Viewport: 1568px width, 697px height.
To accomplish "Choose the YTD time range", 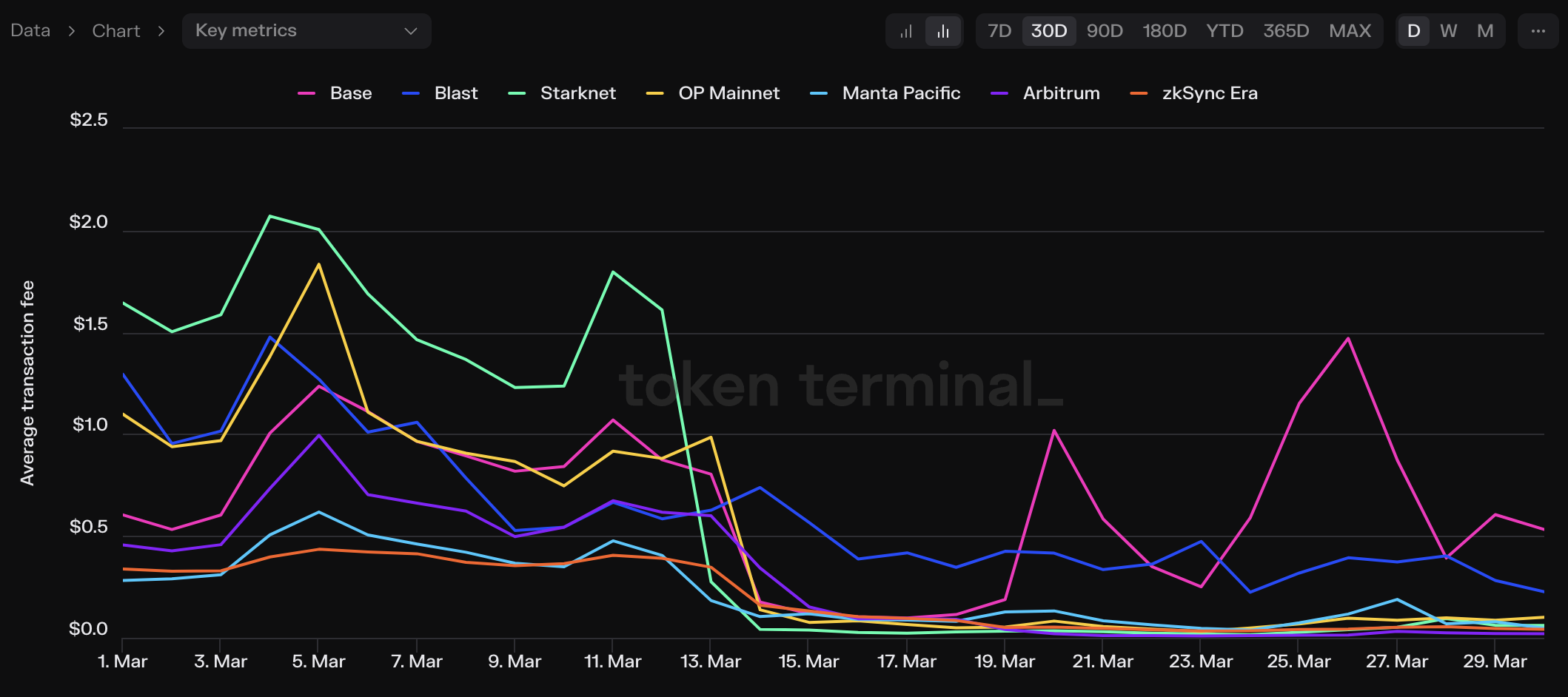I will [1224, 31].
